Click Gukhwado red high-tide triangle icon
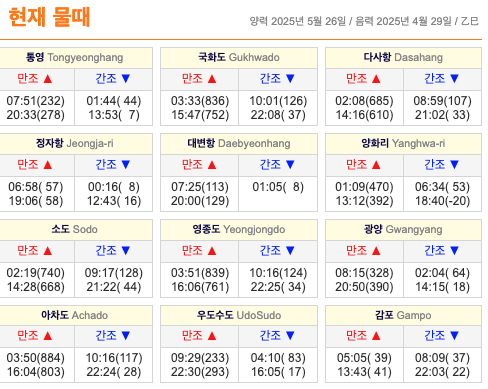This screenshot has height=389, width=488. coord(212,79)
